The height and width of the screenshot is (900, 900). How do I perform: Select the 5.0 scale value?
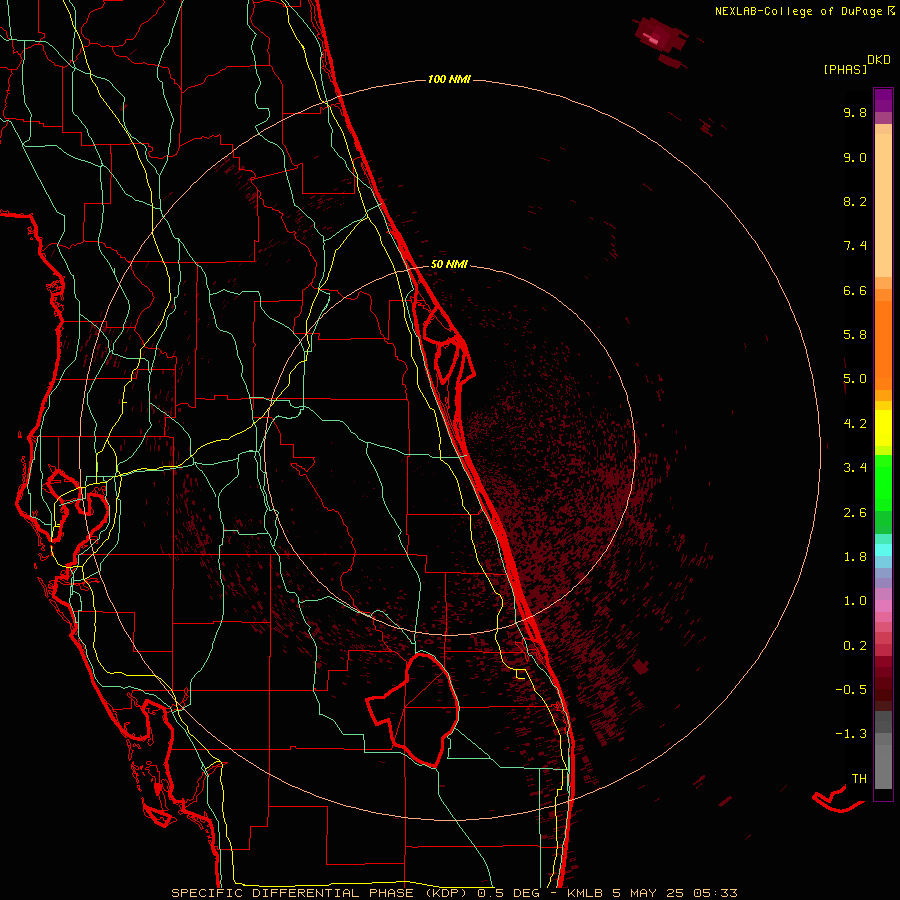[x=855, y=379]
